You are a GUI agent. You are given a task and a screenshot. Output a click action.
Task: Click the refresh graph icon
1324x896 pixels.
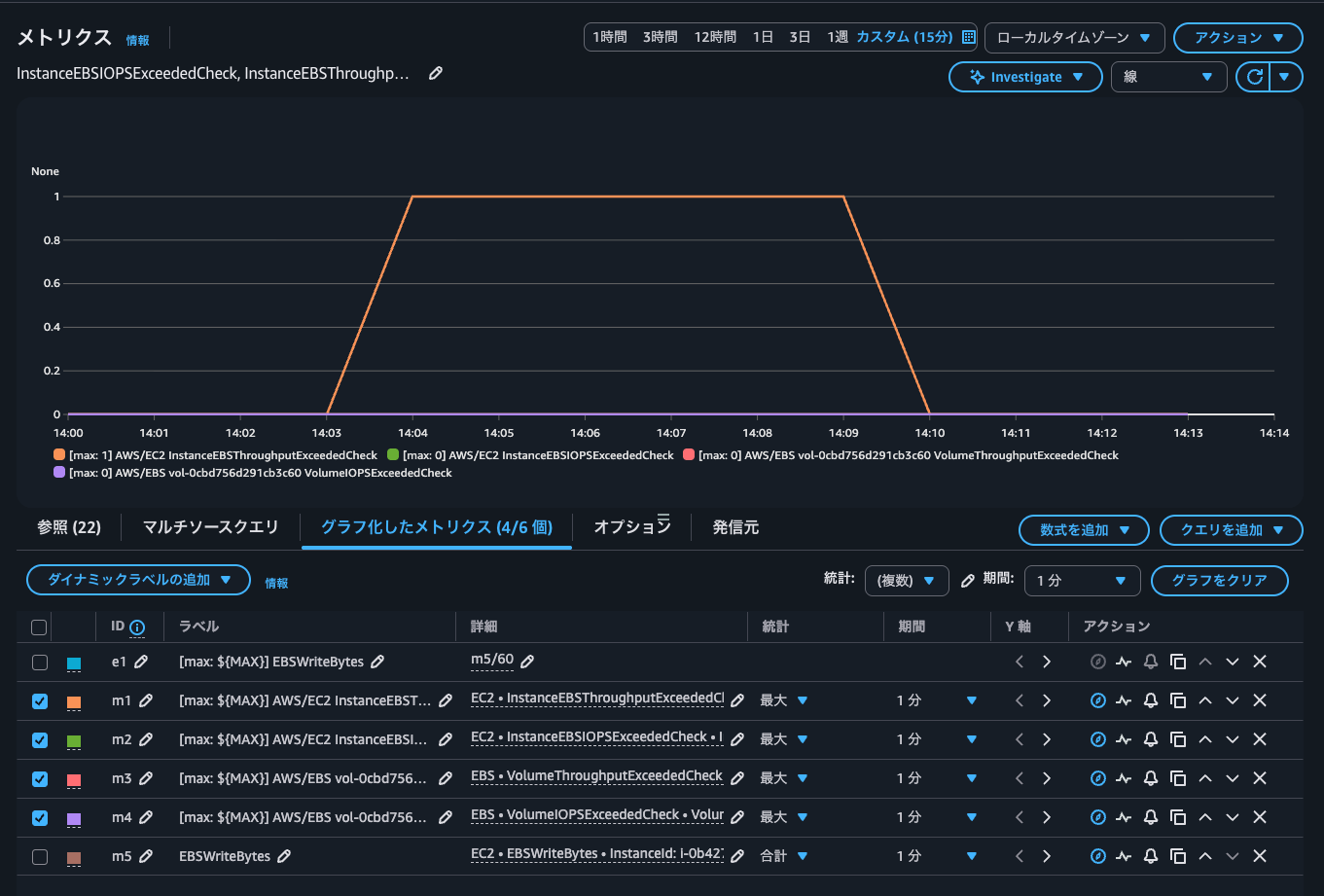coord(1254,77)
